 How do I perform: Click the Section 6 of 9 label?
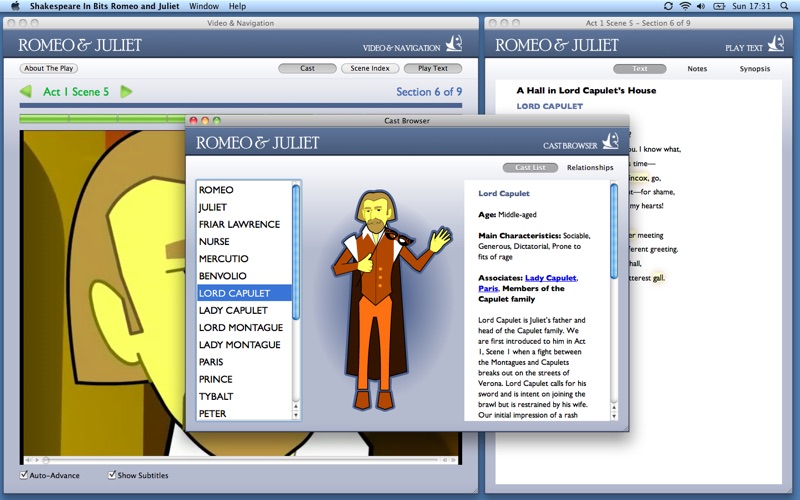[x=429, y=92]
